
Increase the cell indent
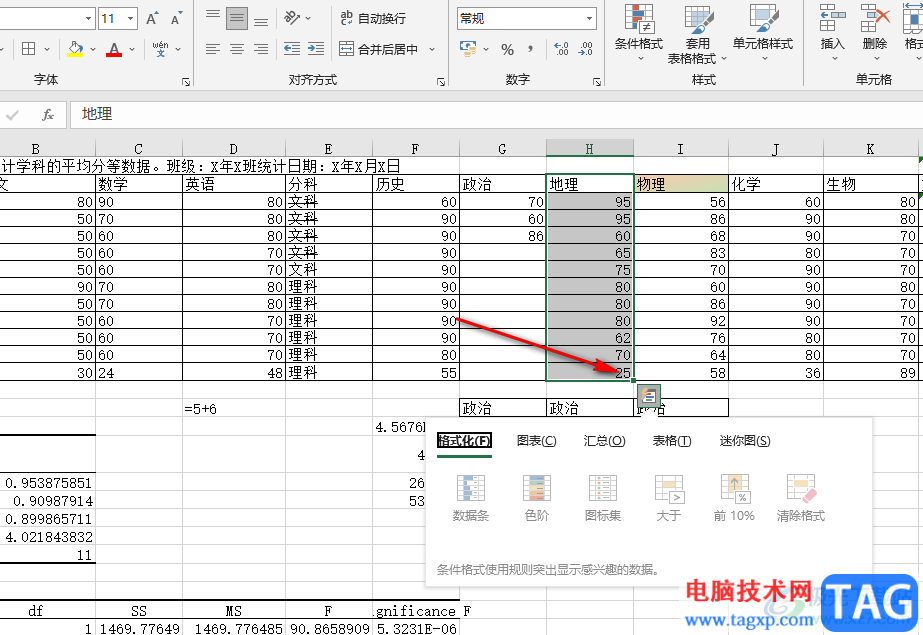coord(316,49)
